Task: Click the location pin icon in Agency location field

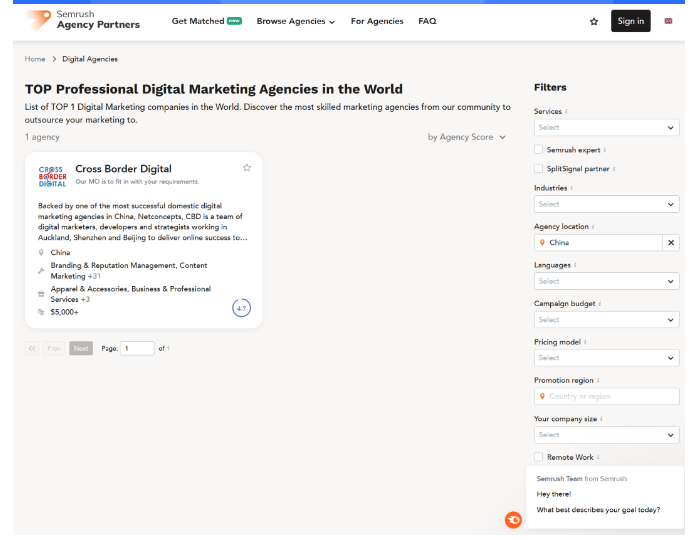Action: pyautogui.click(x=542, y=242)
